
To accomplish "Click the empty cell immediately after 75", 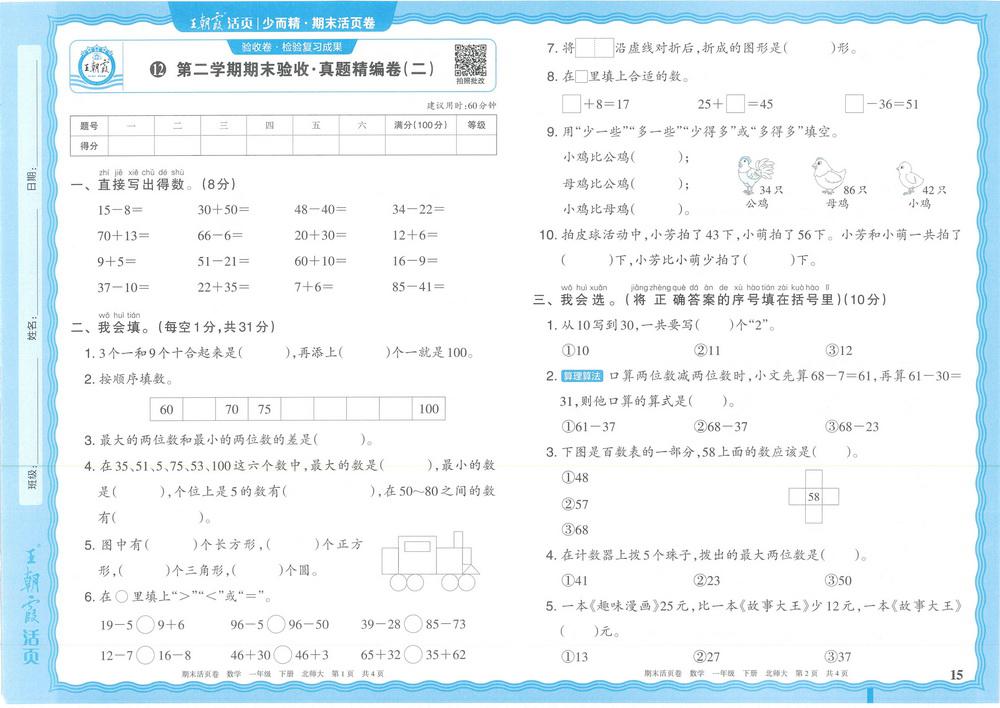I will 297,409.
